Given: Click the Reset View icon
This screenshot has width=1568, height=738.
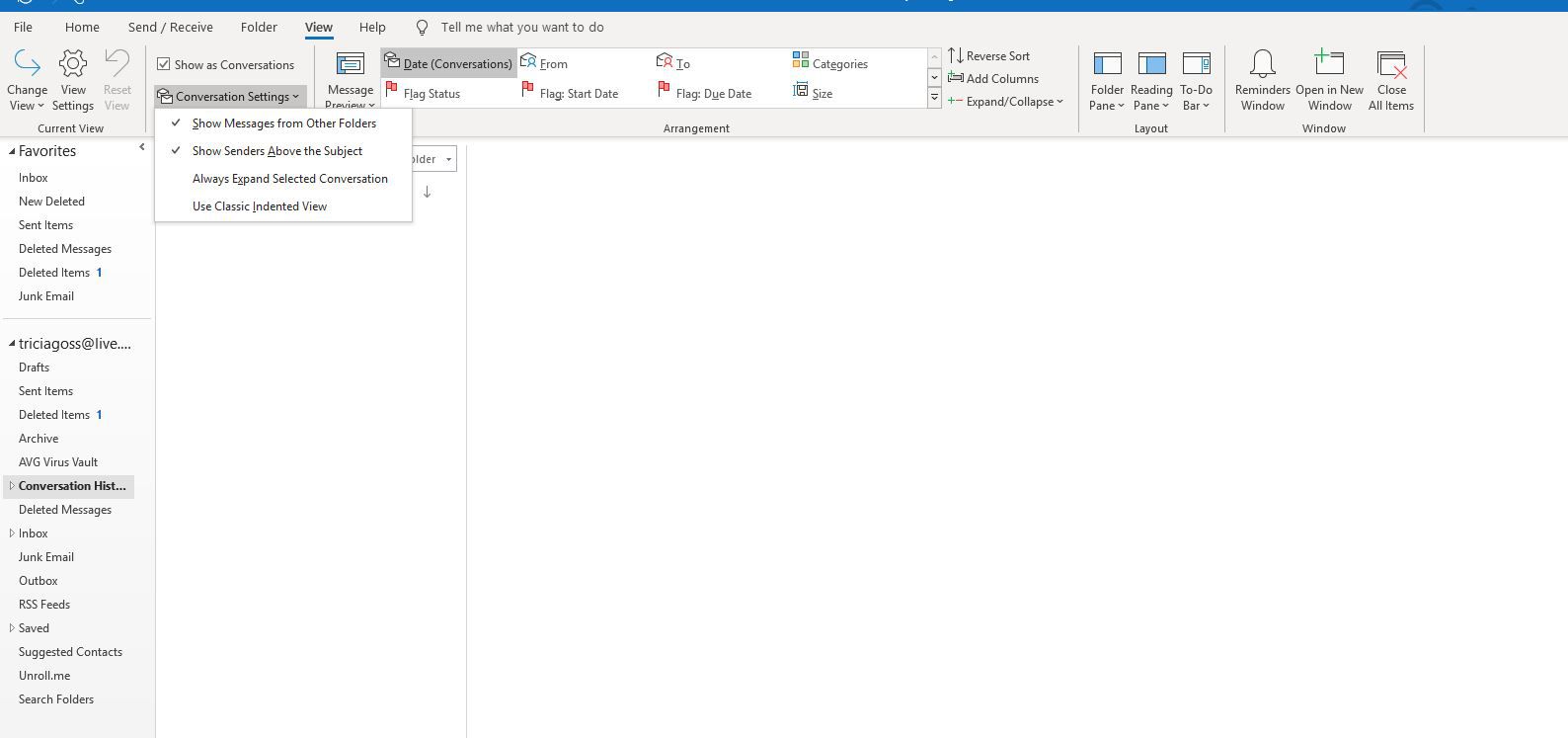Looking at the screenshot, I should point(117,64).
